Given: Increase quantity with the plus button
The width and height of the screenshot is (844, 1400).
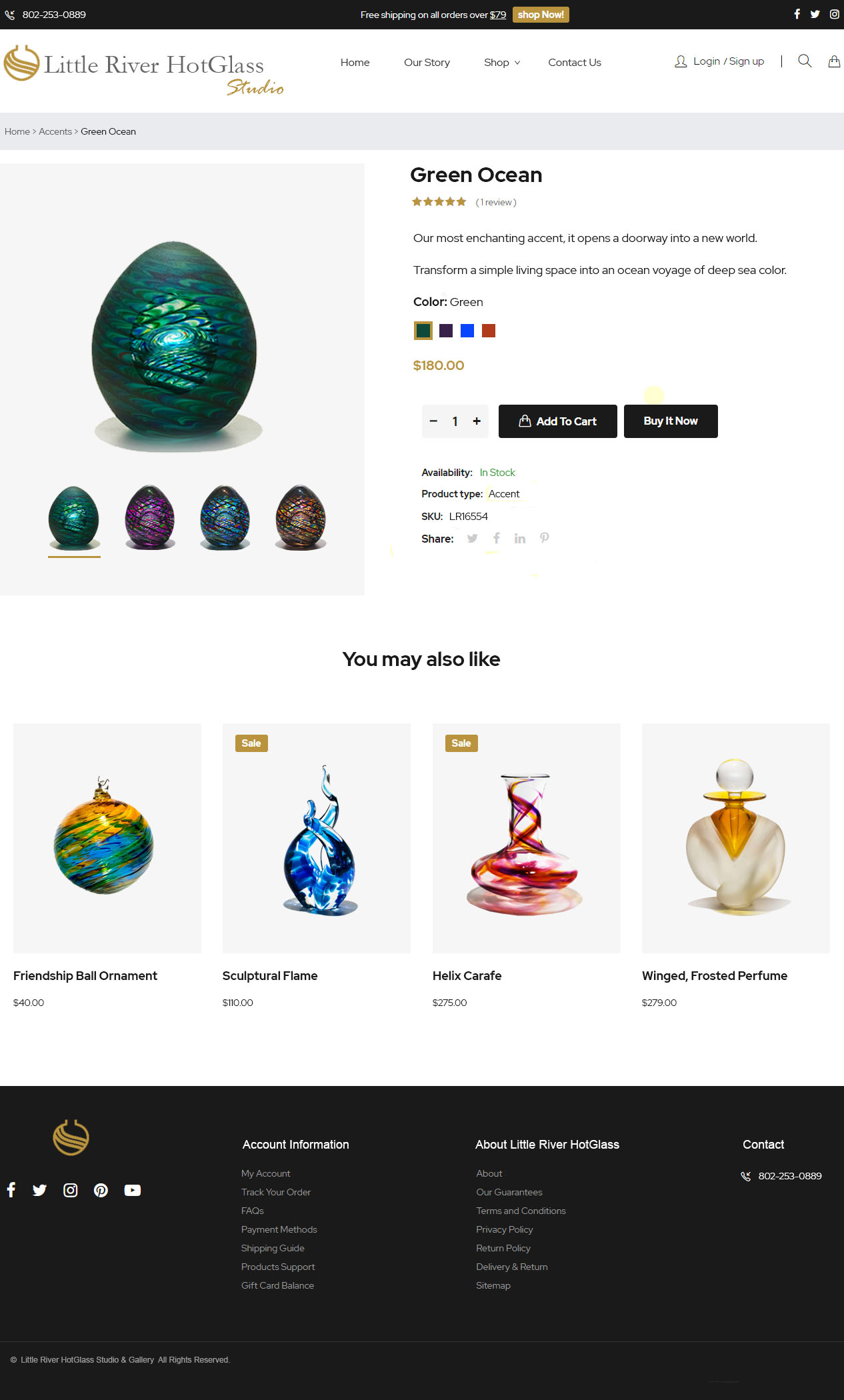Looking at the screenshot, I should 477,421.
